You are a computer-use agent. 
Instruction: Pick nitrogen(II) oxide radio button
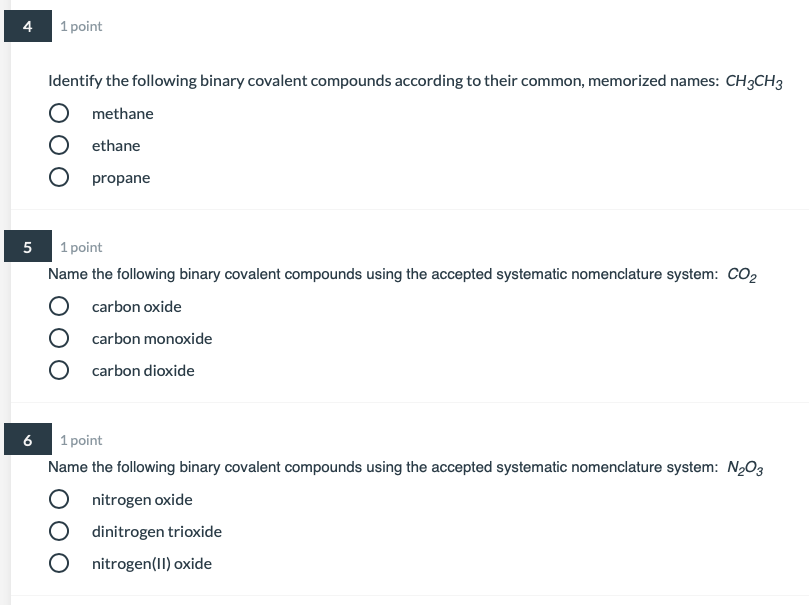pyautogui.click(x=59, y=563)
